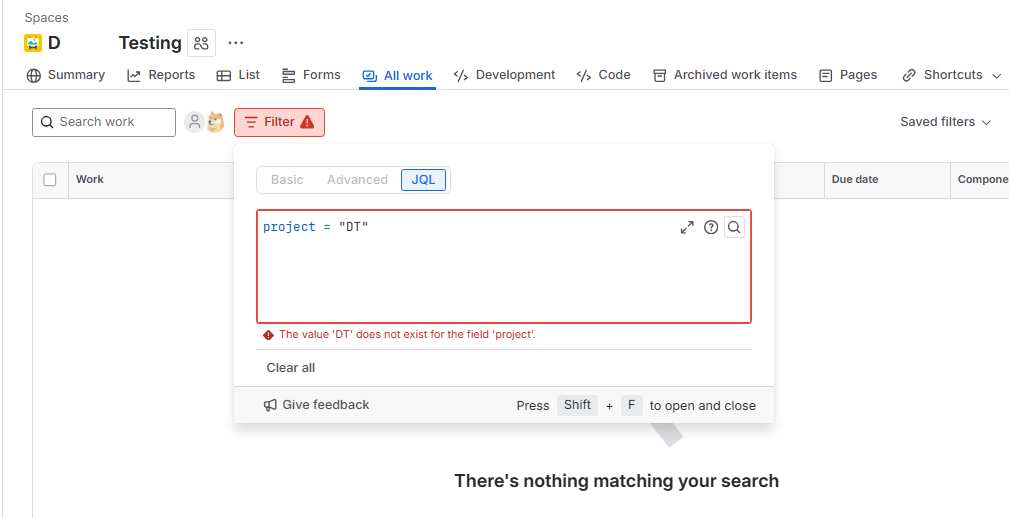Switch filter mode to Advanced
The height and width of the screenshot is (518, 1009).
(x=357, y=180)
